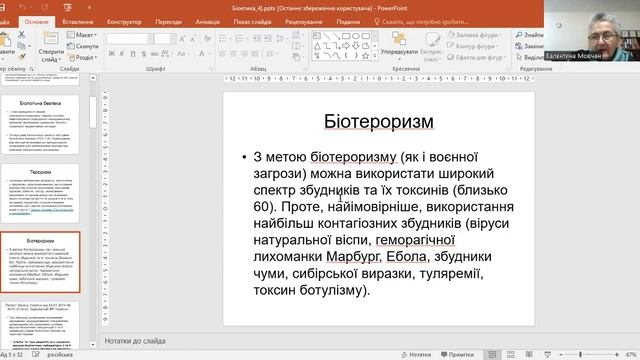Viewport: 640px width, 360px height.
Task: Decrease list indent level icon
Action: coord(257,39)
